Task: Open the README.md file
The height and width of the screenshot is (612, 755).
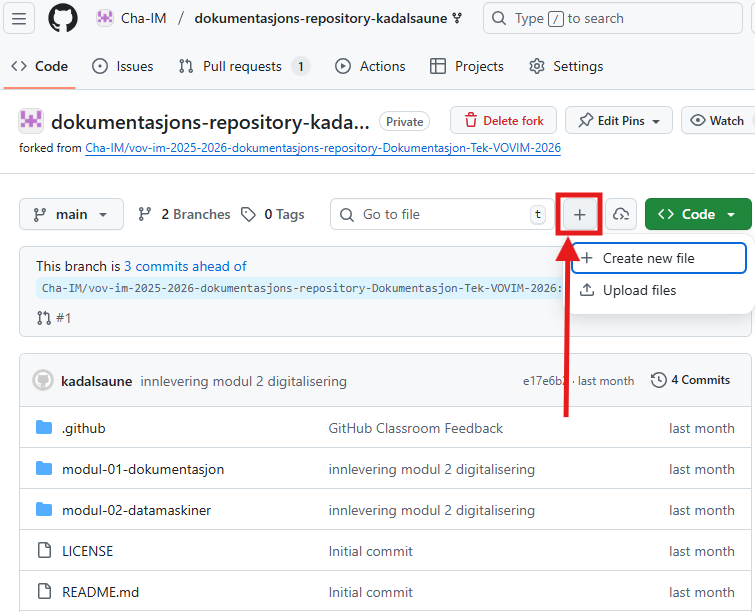Action: pyautogui.click(x=100, y=592)
